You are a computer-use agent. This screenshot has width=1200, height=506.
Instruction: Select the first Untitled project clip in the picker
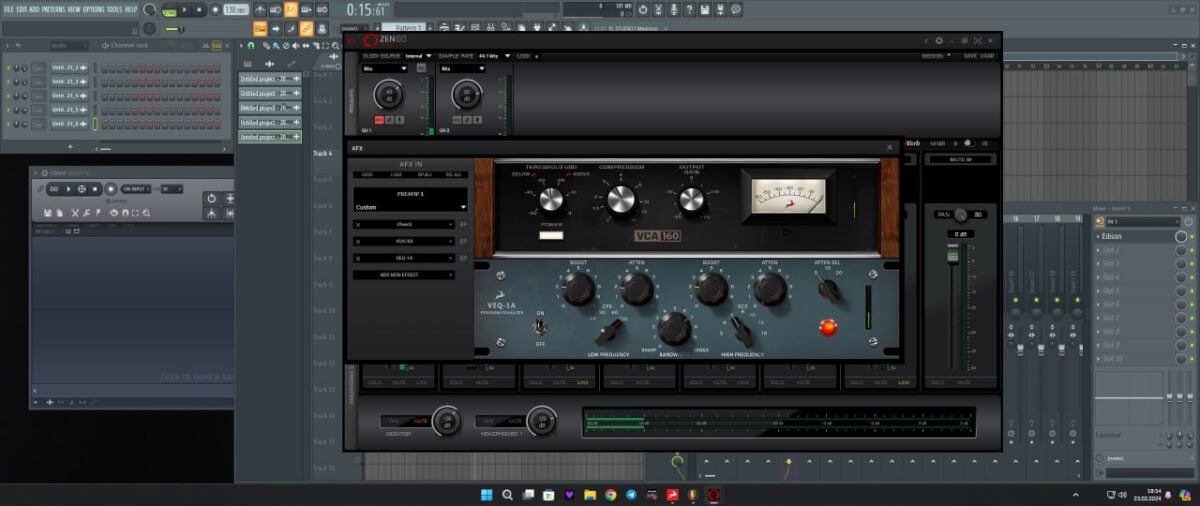click(270, 79)
